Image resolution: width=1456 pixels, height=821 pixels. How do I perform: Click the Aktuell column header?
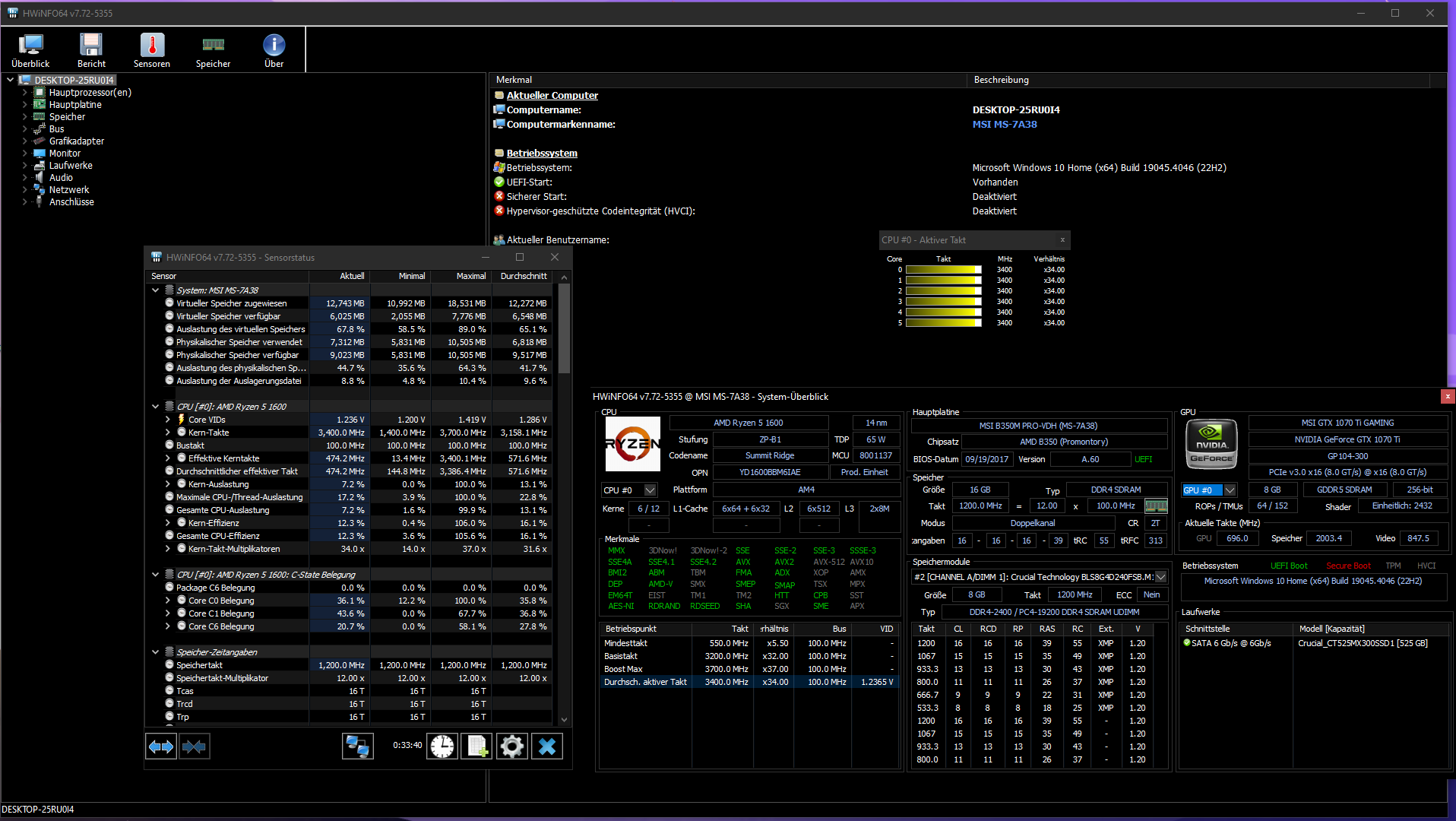pyautogui.click(x=340, y=276)
